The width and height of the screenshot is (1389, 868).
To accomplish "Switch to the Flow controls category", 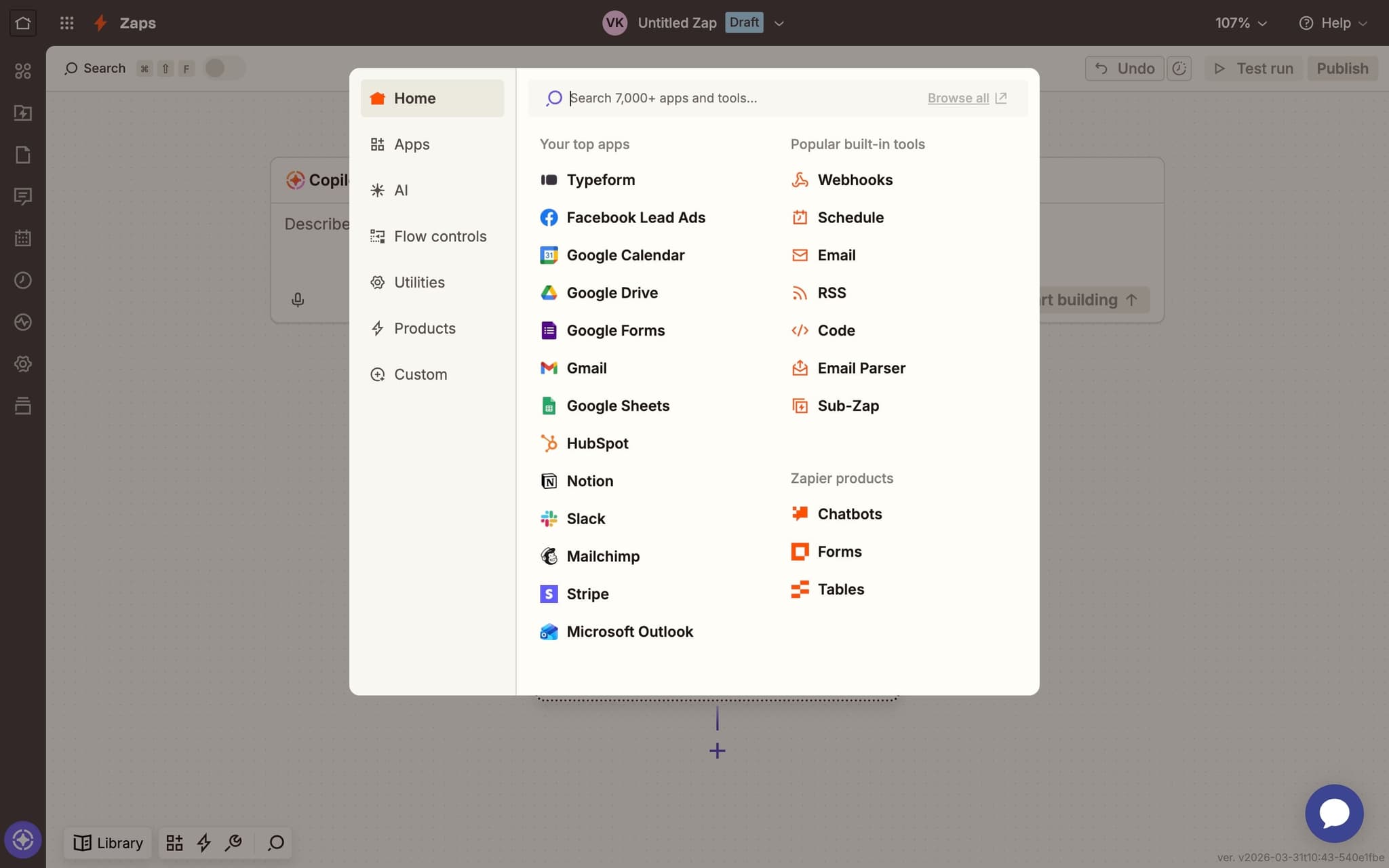I will click(439, 236).
